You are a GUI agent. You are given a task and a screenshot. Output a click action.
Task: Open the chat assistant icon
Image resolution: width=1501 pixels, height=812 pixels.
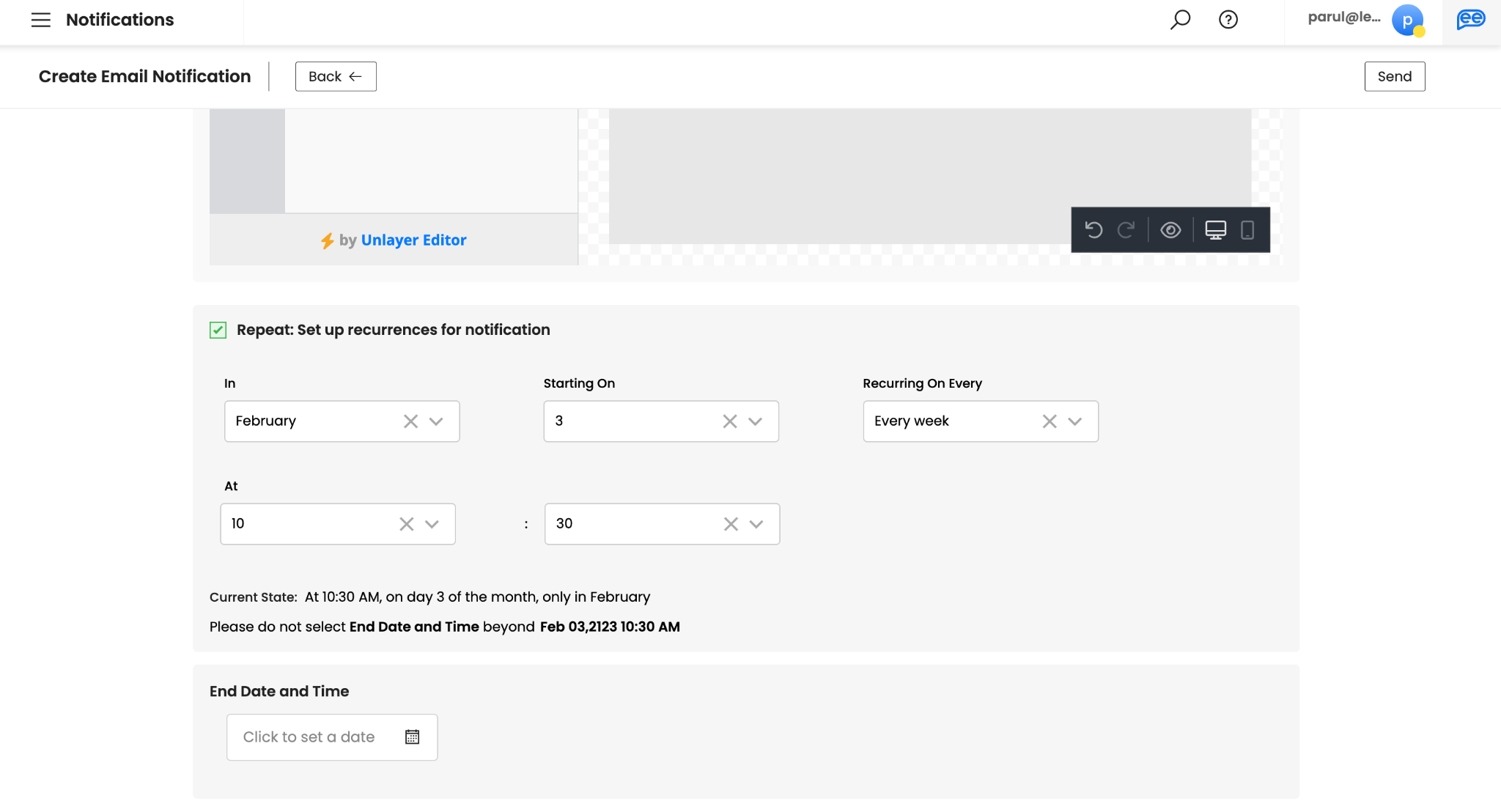tap(1470, 20)
